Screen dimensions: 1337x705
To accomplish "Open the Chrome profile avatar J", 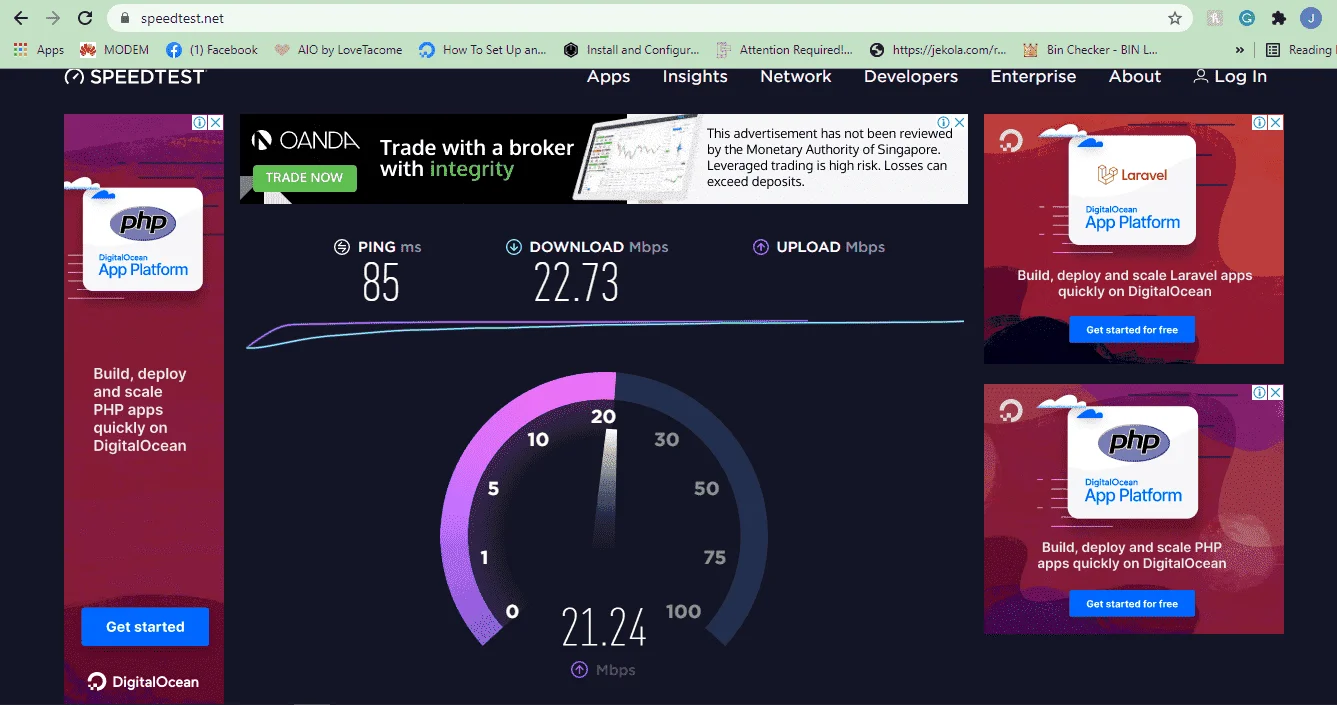I will (1311, 18).
